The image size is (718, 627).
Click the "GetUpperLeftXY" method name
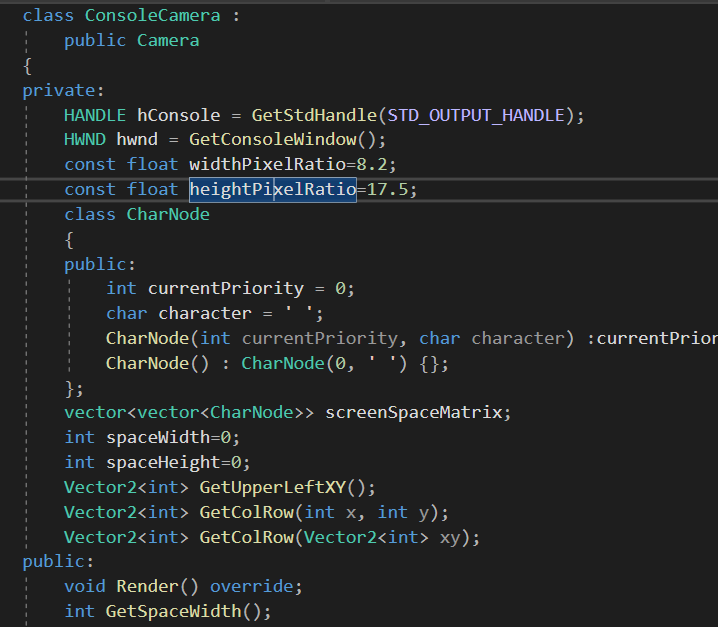coord(272,487)
